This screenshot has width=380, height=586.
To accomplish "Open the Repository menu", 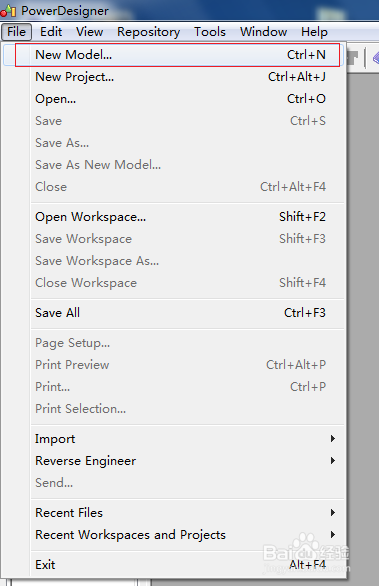I will point(148,32).
